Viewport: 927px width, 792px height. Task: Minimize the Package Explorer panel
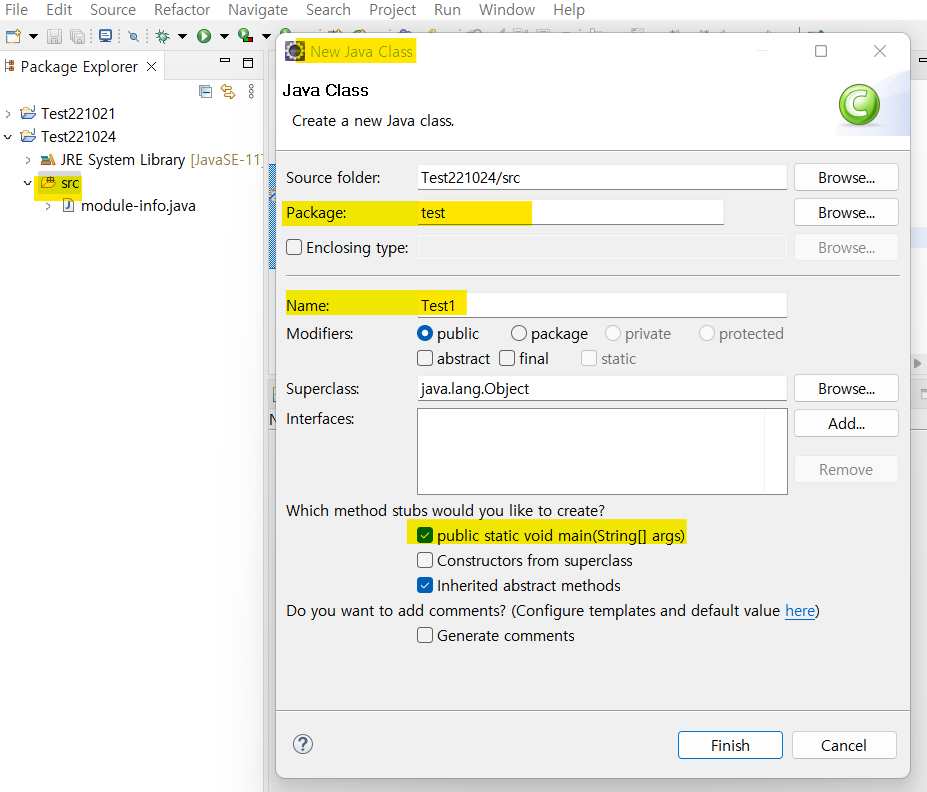[x=225, y=61]
